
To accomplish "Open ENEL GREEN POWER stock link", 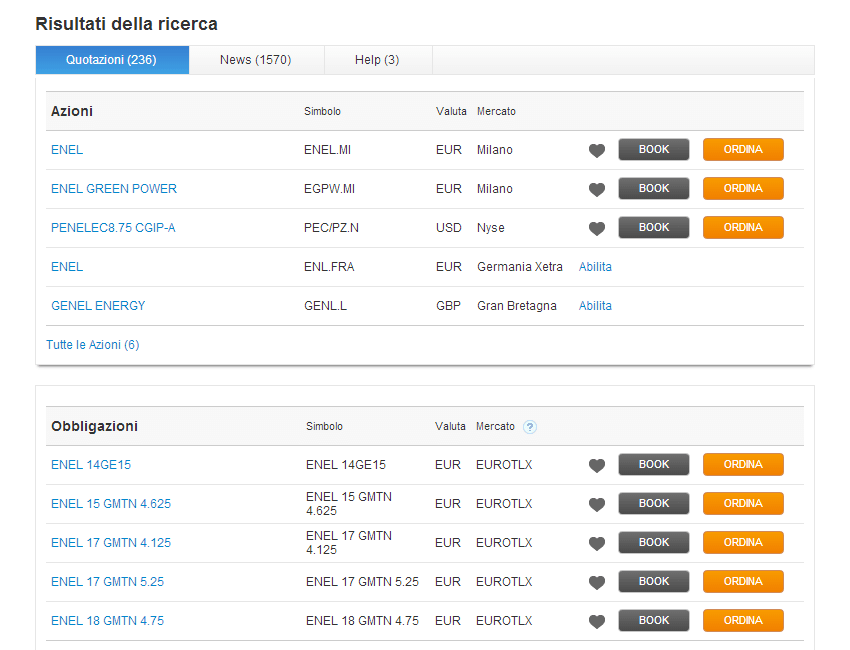I will 114,189.
